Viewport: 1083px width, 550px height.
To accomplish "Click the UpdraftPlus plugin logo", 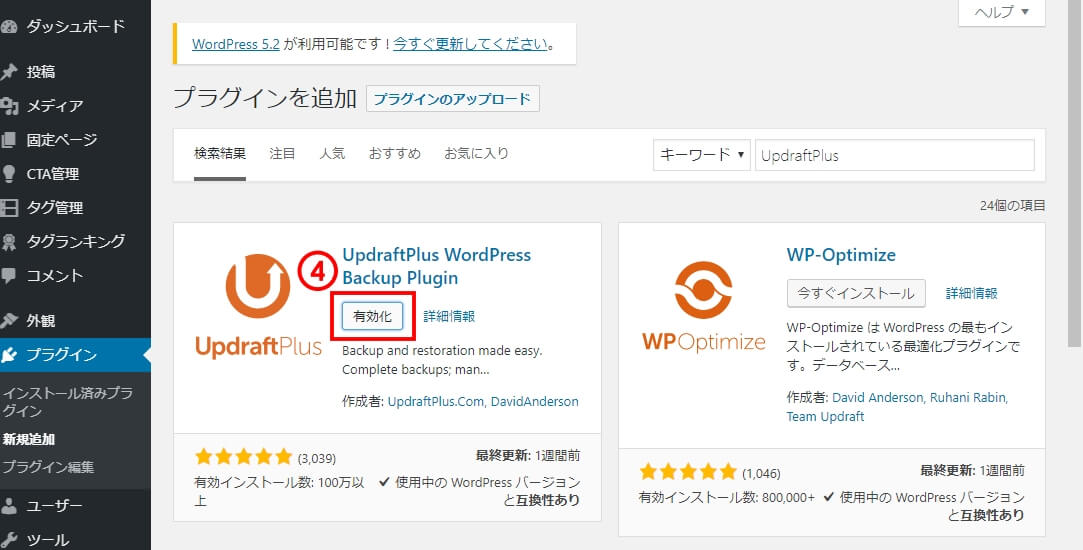I will (258, 307).
